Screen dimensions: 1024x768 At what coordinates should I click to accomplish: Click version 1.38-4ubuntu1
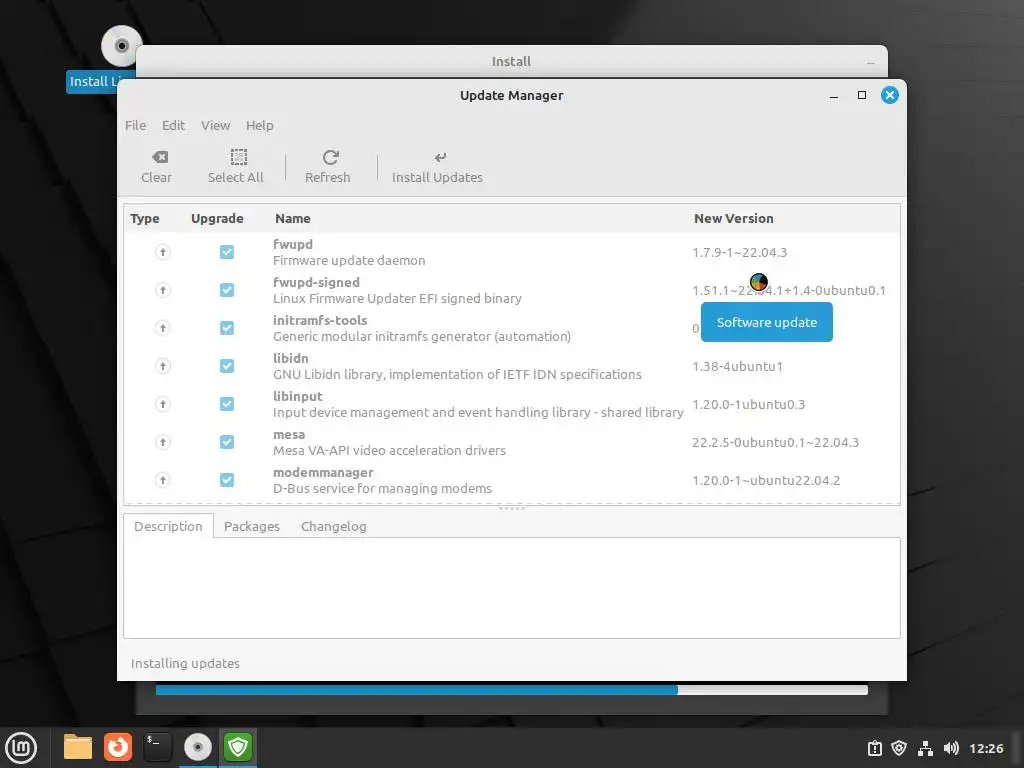737,366
